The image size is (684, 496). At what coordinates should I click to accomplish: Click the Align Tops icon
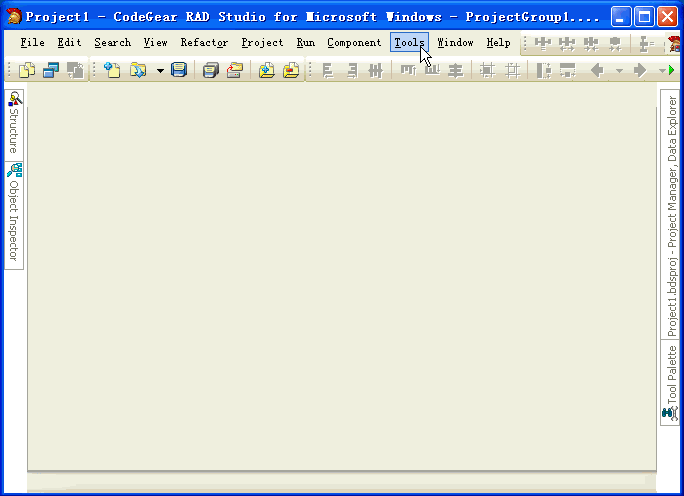(408, 70)
